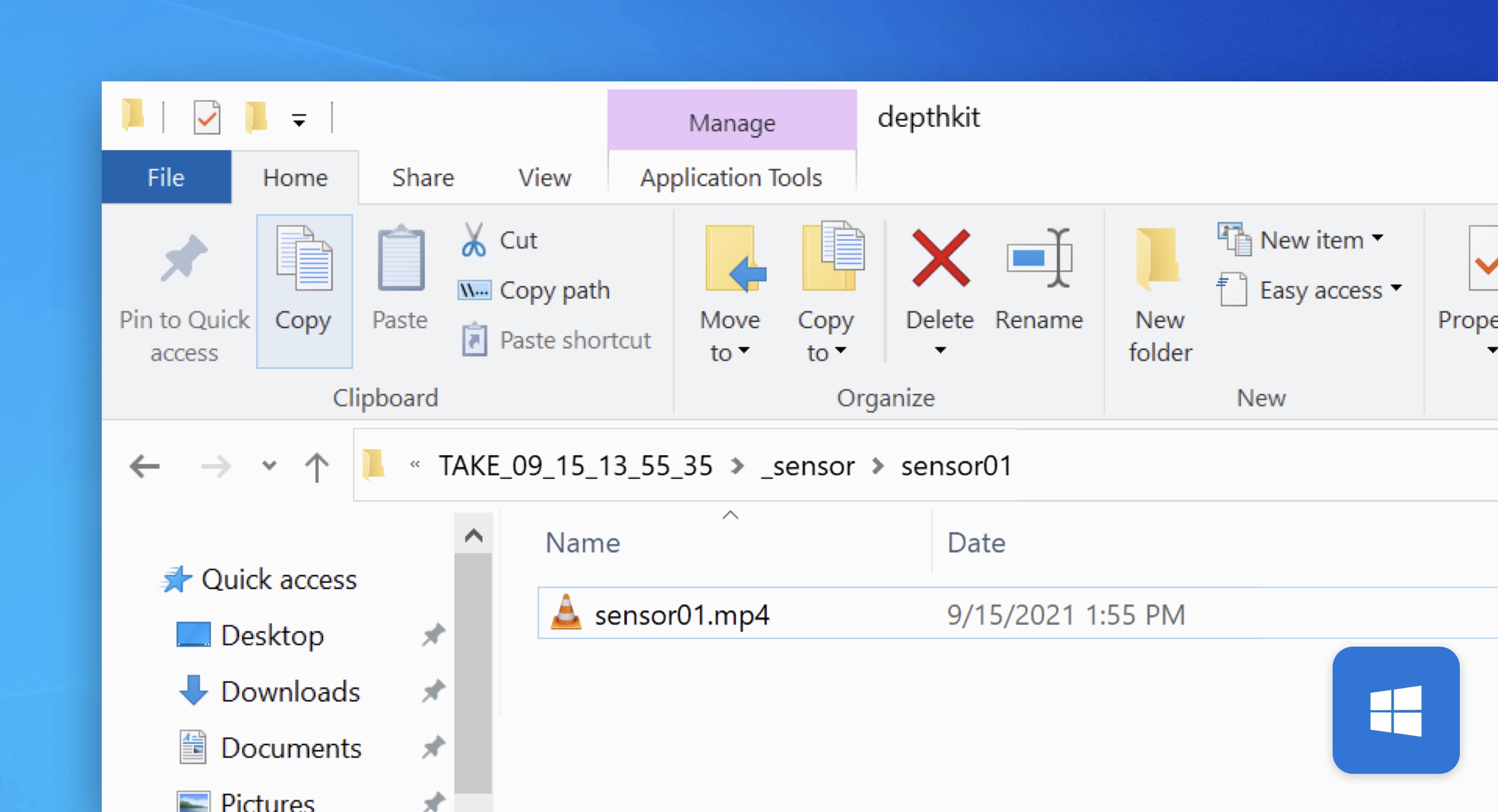
Task: Click the Copy path icon
Action: coord(475,289)
